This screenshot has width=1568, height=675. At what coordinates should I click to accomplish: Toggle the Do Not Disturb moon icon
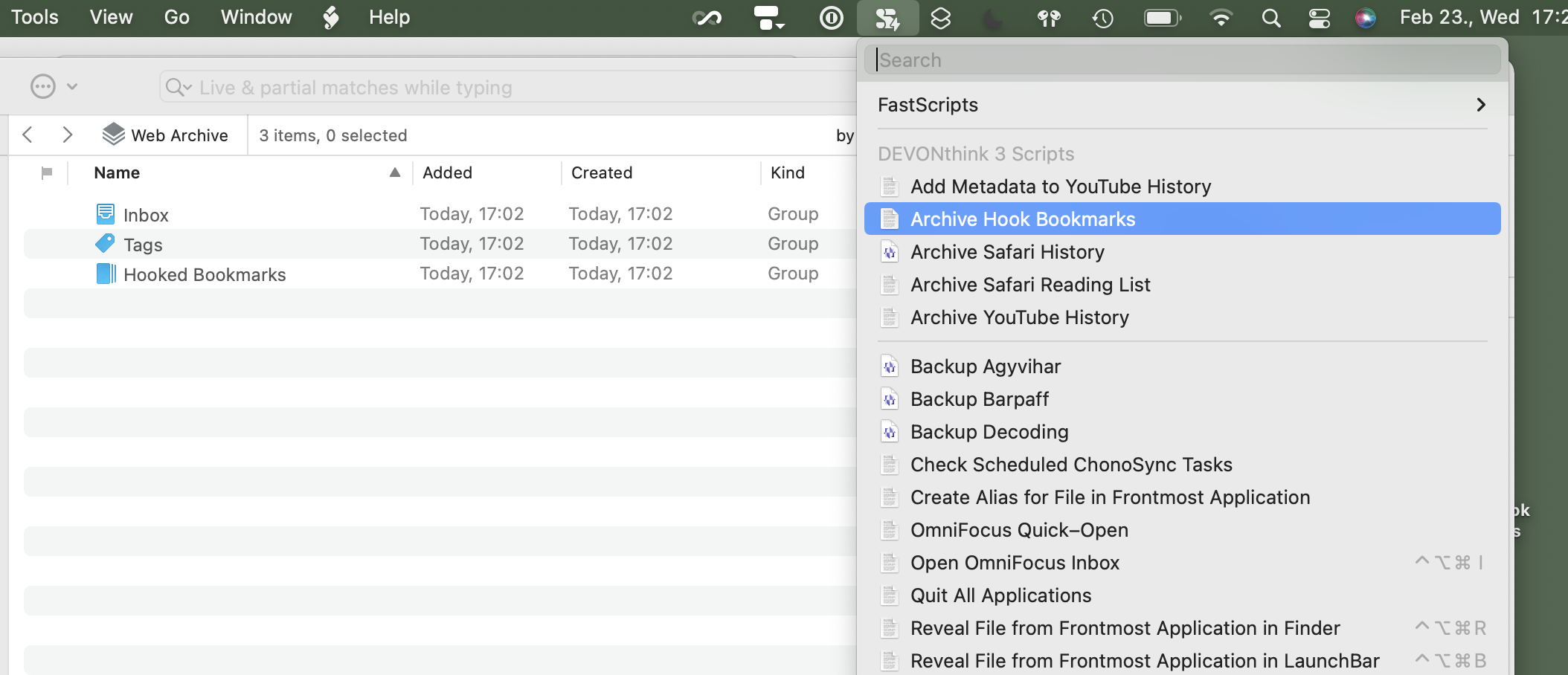click(993, 18)
